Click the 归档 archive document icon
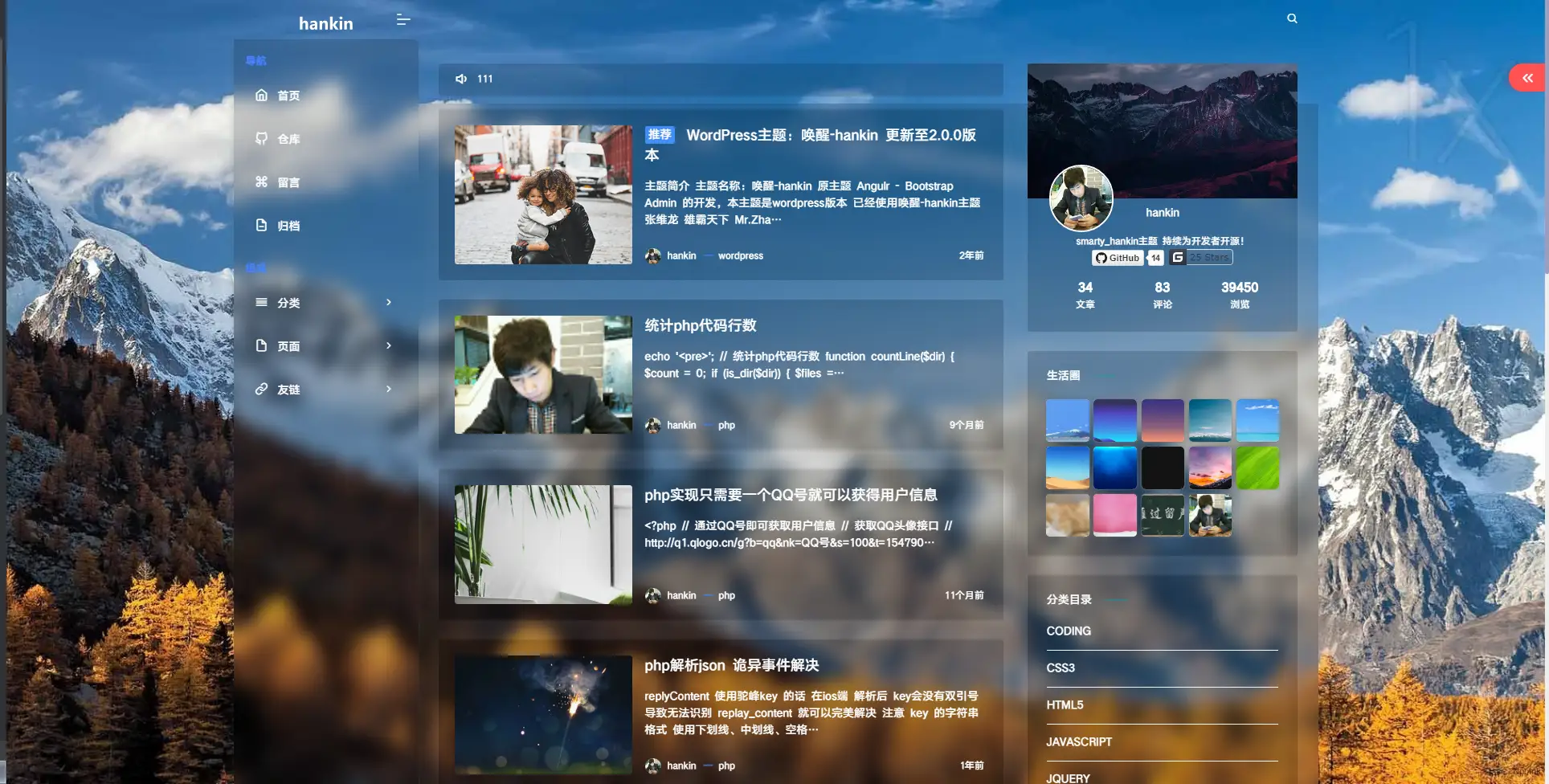Screen dimensions: 1549x784 coord(261,225)
